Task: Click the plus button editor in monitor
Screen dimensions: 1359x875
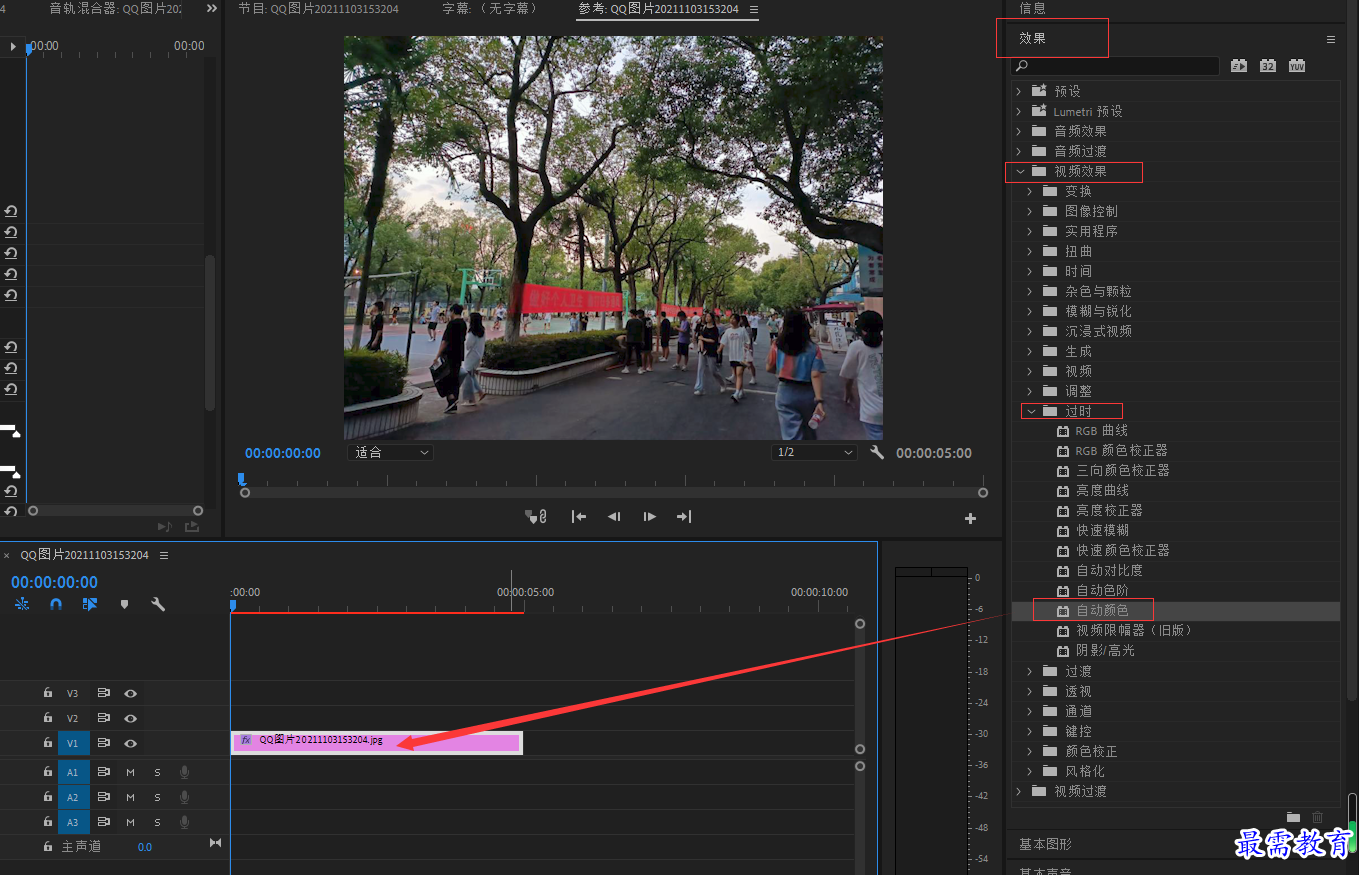Action: (x=970, y=518)
